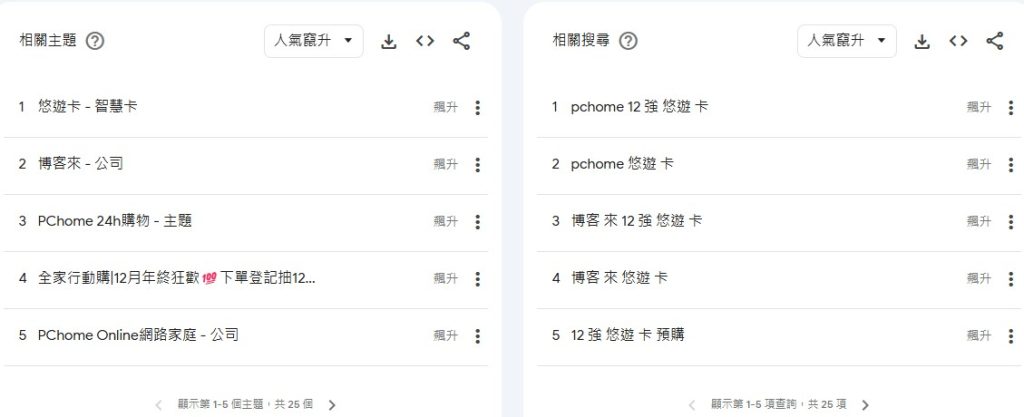Open three-dot menu for 12 強 悠遊卡 預購
Viewport: 1024px width, 417px height.
[1010, 335]
